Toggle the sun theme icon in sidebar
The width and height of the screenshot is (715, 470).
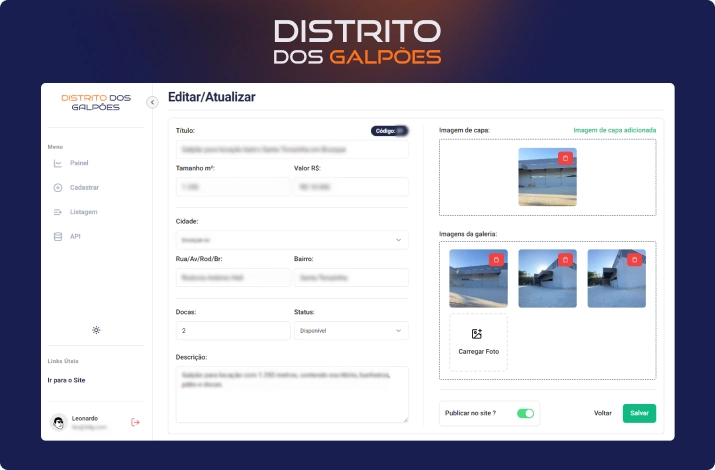point(96,330)
